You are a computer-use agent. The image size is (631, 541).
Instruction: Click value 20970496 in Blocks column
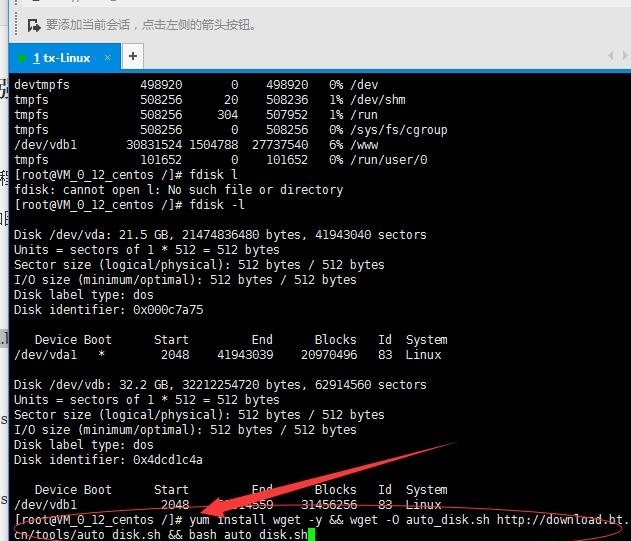[329, 355]
